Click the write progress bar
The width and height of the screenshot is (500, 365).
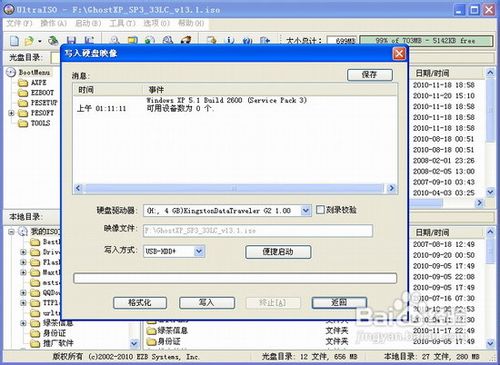[x=235, y=278]
